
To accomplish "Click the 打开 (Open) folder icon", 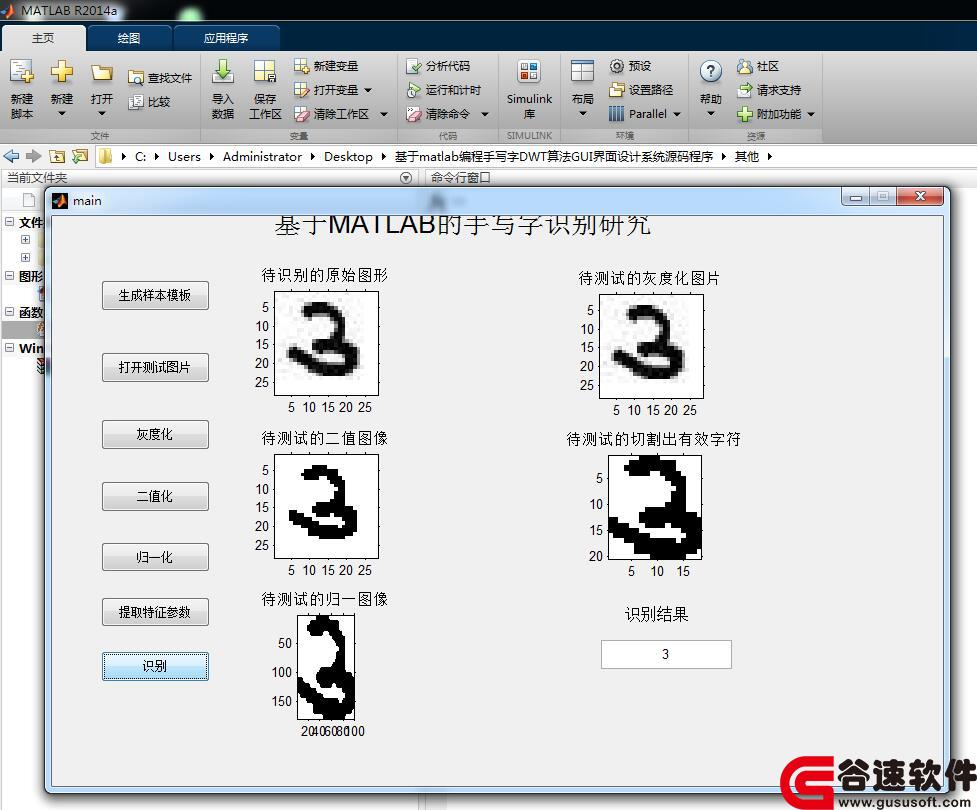I will point(102,72).
